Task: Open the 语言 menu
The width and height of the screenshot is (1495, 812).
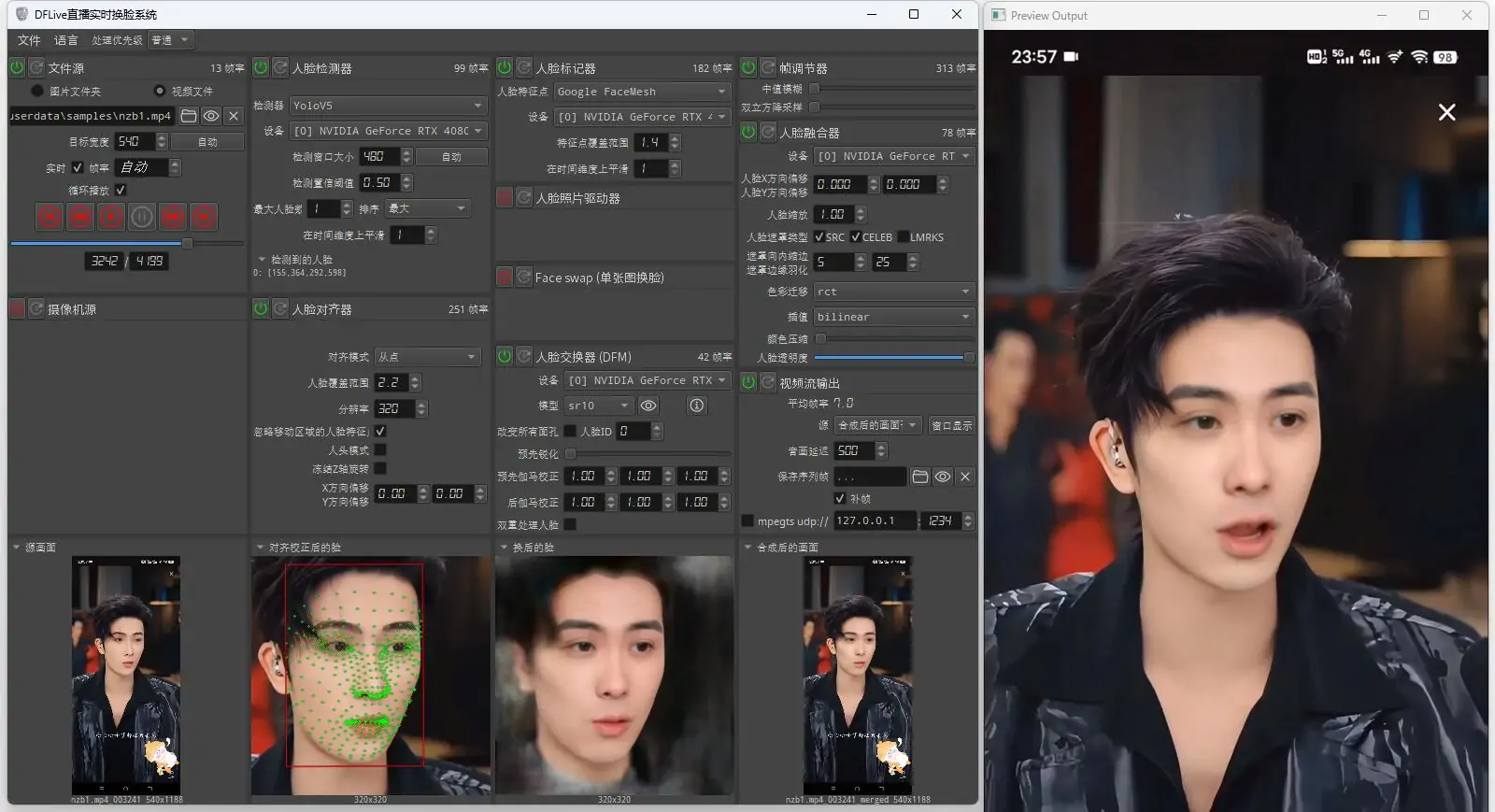Action: point(66,40)
